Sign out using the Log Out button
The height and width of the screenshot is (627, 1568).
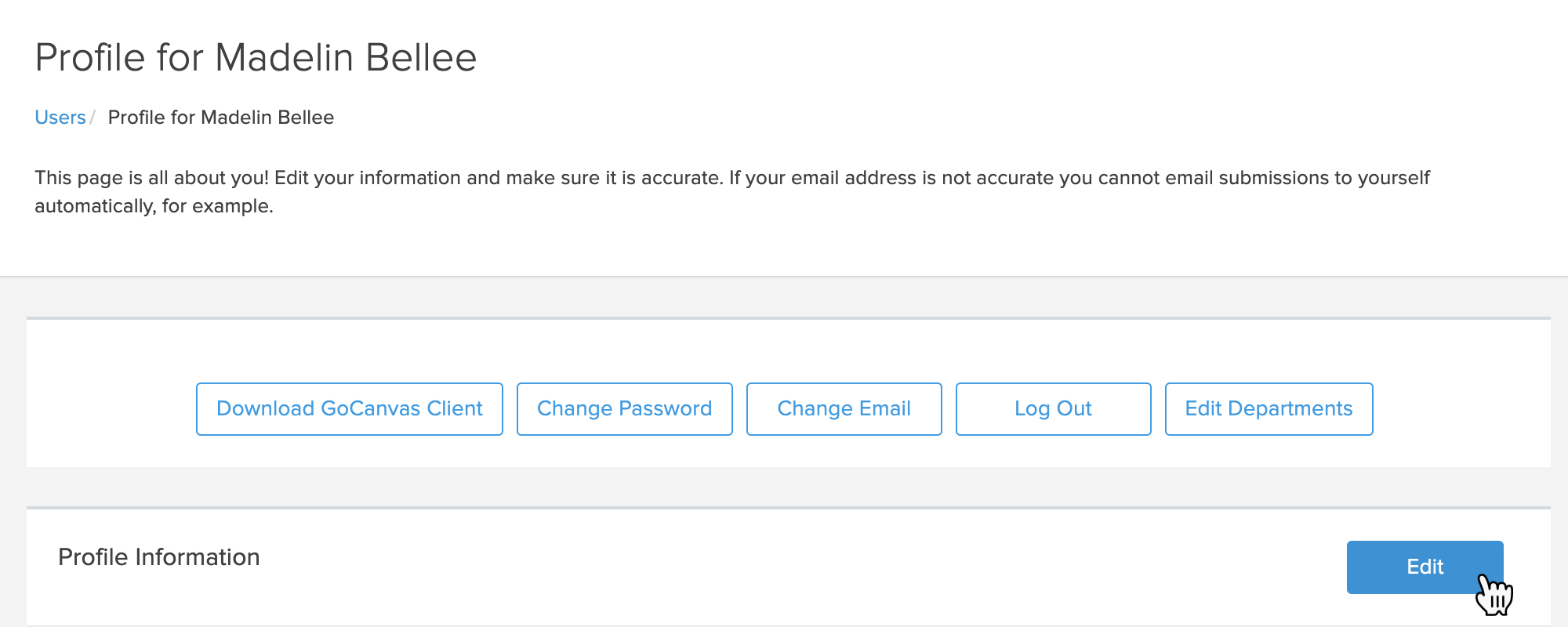click(x=1053, y=408)
